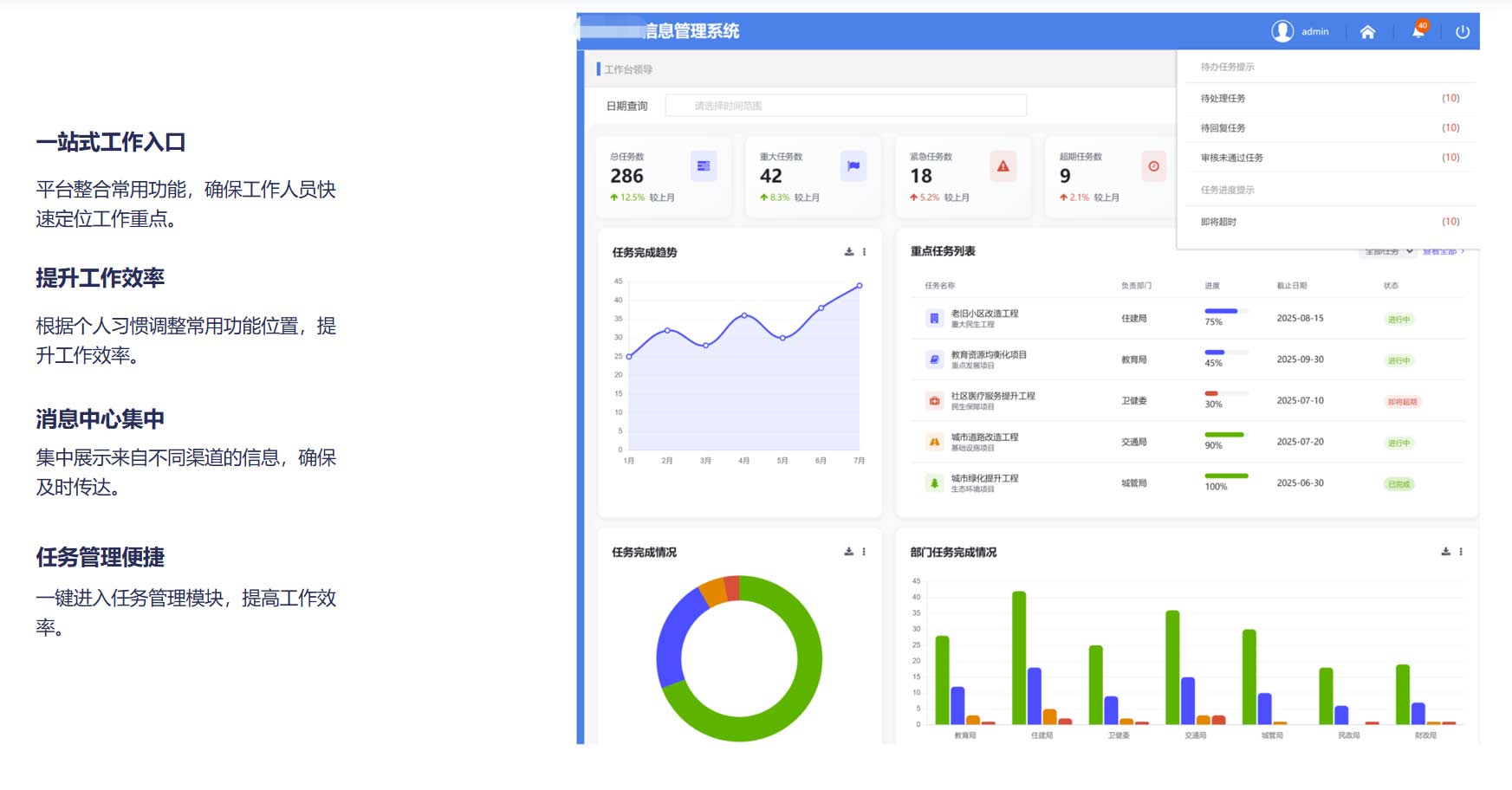Open more options for 部门任务完成情况 chart

1461,552
